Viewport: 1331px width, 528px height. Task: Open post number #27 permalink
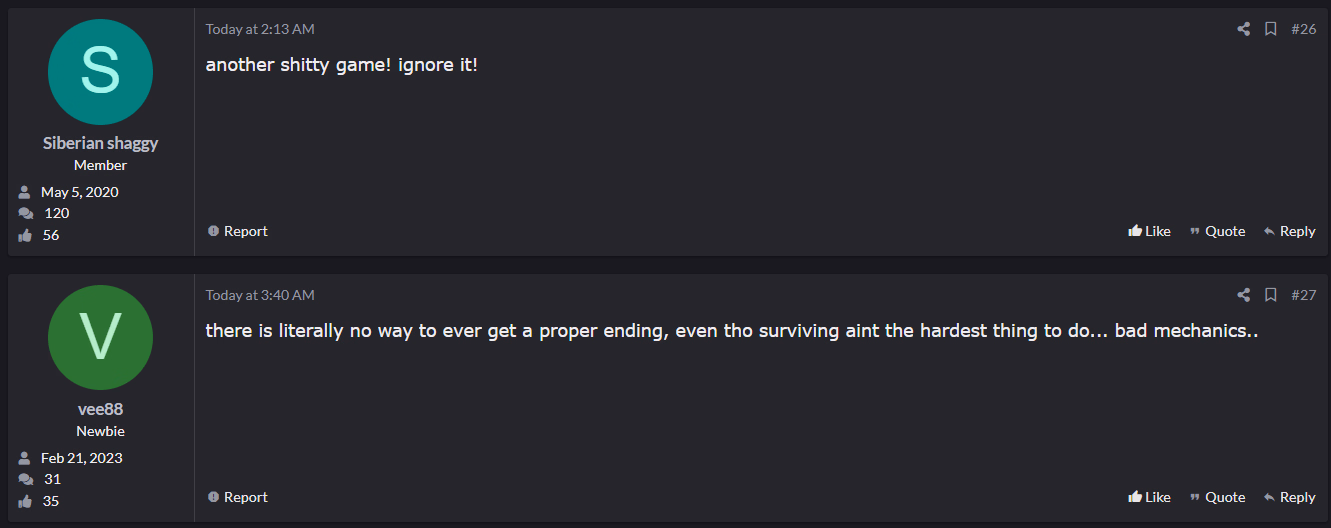pyautogui.click(x=1303, y=295)
